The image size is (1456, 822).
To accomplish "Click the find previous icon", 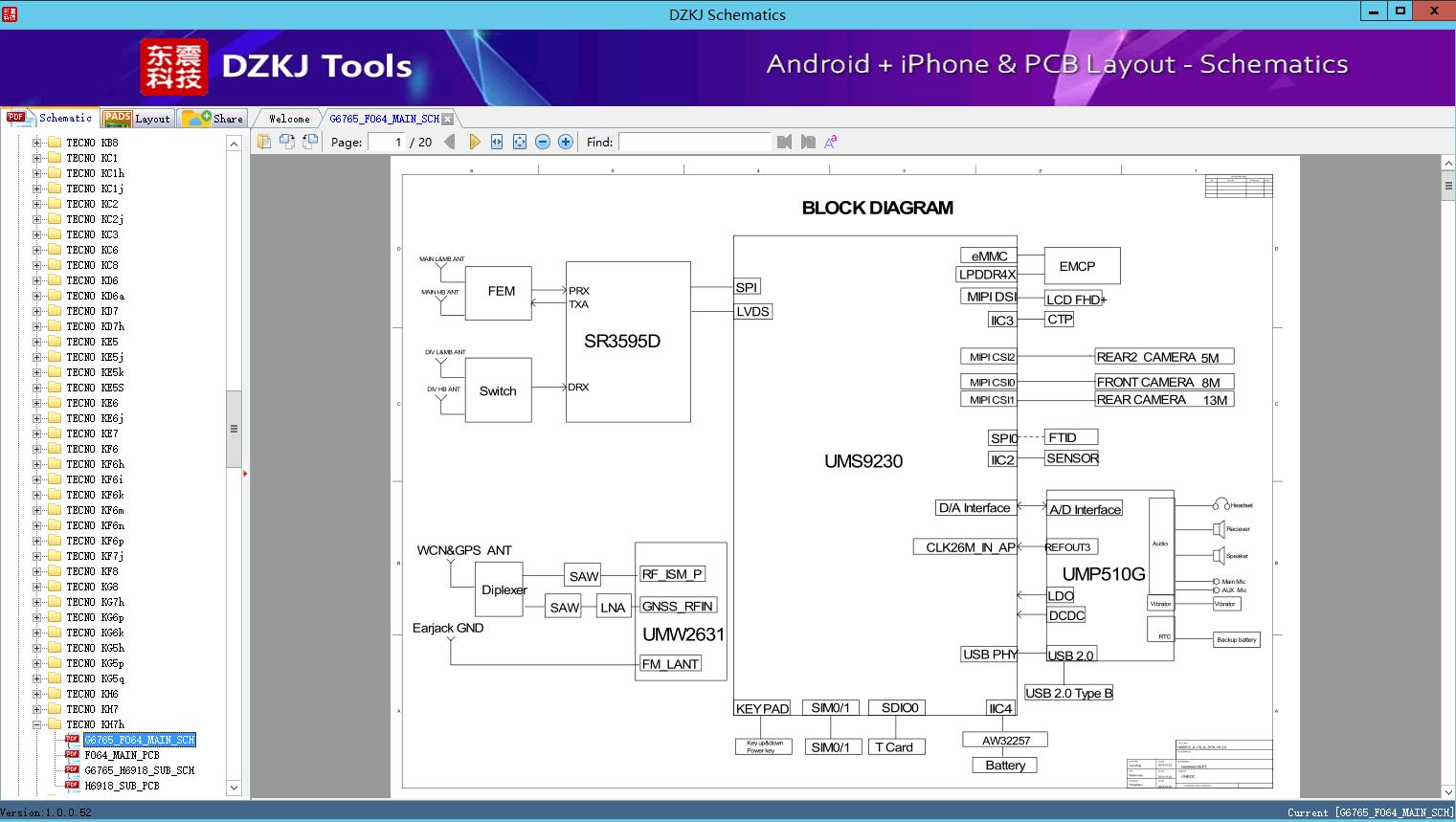I will click(x=785, y=142).
